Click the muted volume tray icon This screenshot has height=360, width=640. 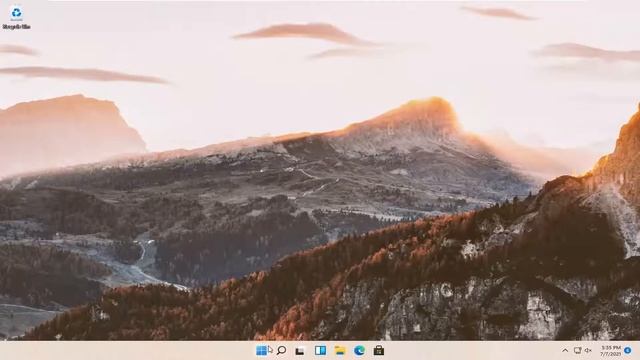pyautogui.click(x=588, y=351)
